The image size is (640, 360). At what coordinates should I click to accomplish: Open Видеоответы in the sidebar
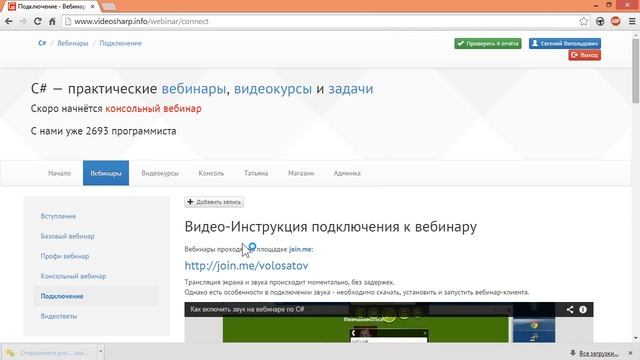[x=59, y=316]
